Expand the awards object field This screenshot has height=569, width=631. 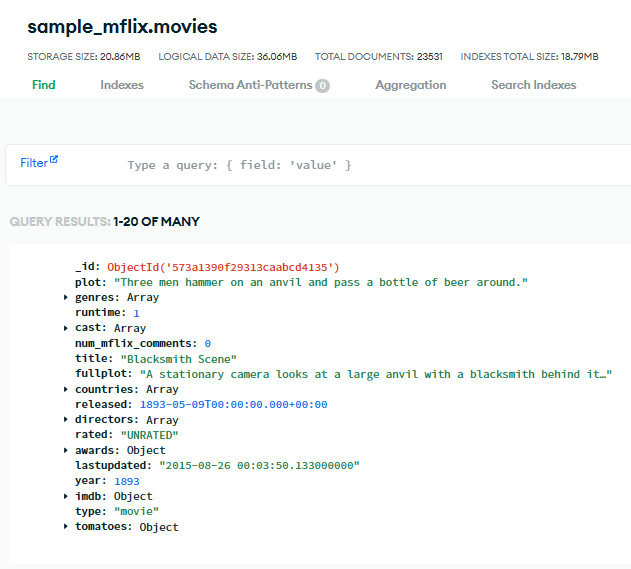[66, 451]
